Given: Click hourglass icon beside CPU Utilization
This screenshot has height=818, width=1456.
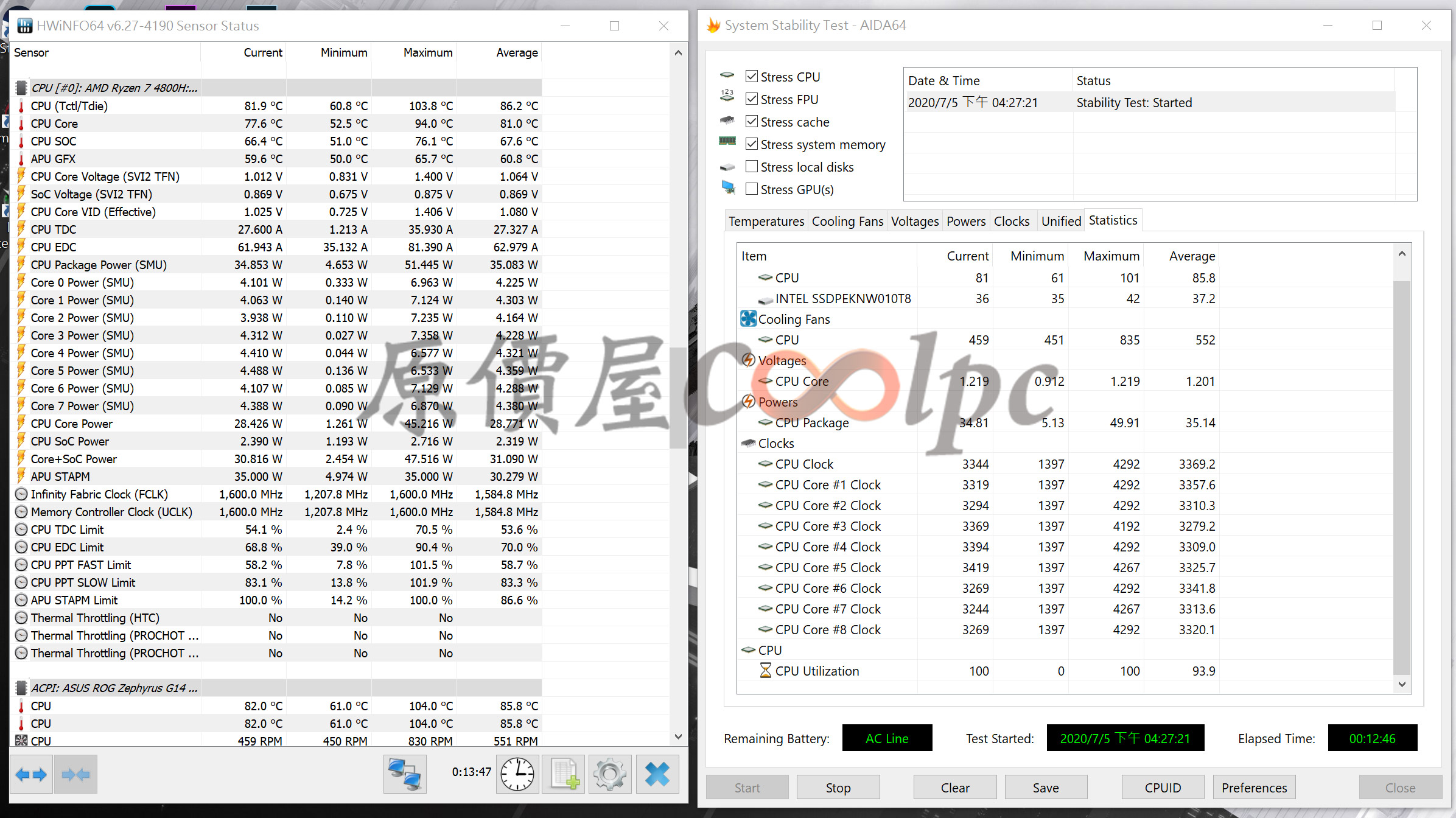Looking at the screenshot, I should pos(765,671).
